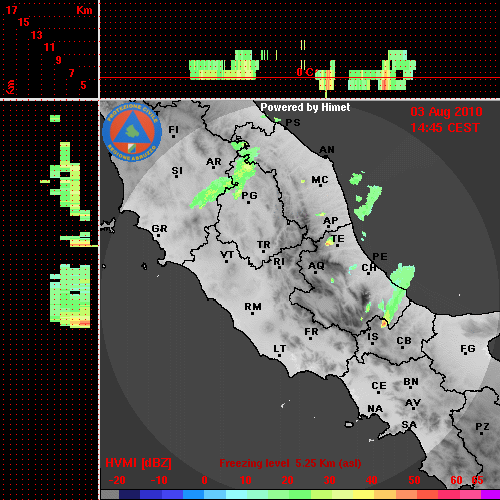Select the CE city label

379,386
